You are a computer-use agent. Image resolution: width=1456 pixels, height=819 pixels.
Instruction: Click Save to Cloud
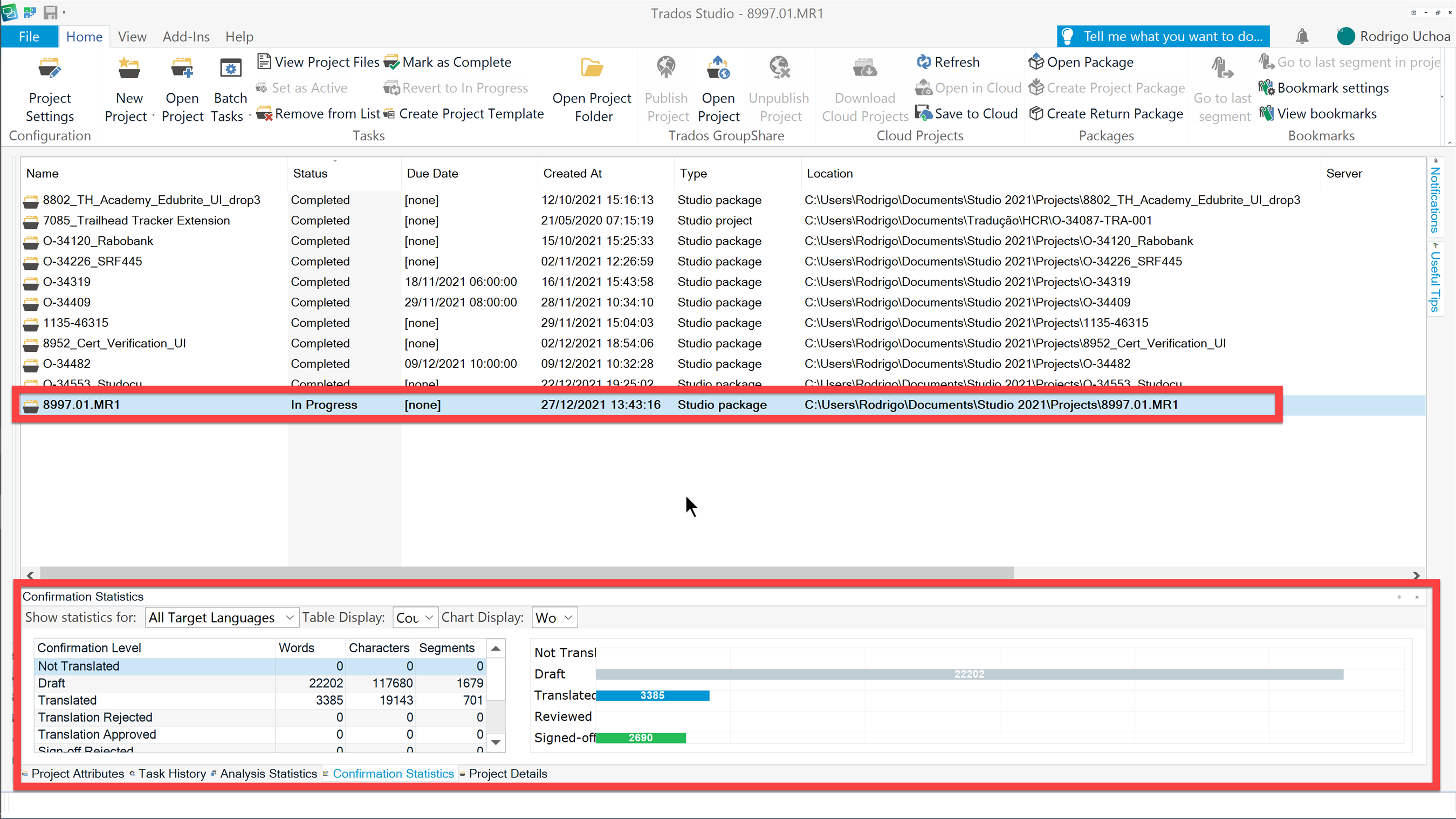[966, 114]
